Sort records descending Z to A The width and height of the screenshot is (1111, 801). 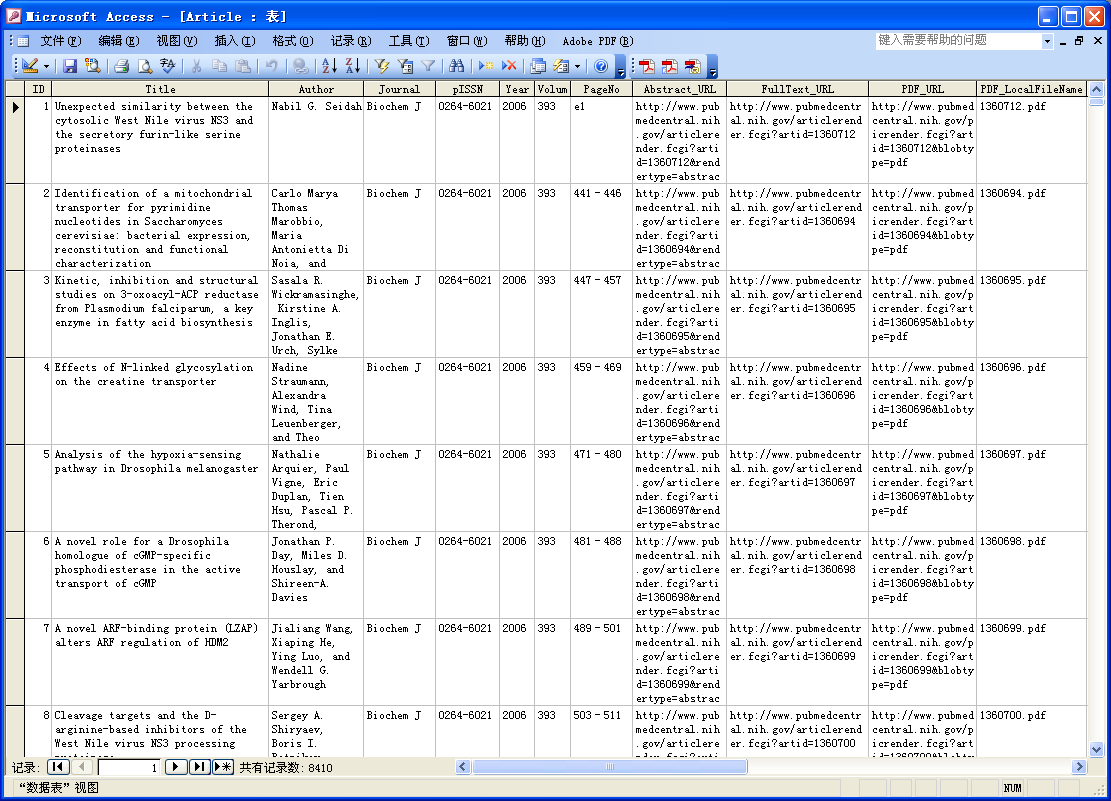(352, 66)
